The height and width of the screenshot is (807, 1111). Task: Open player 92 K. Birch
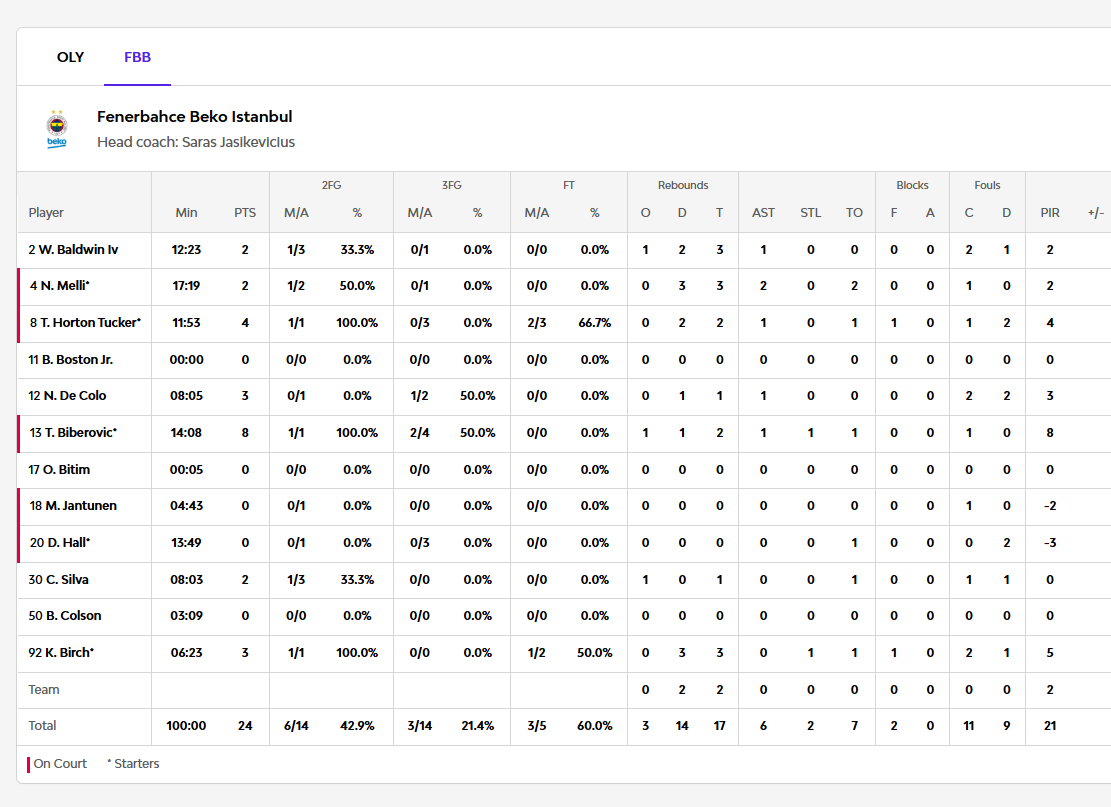[61, 653]
